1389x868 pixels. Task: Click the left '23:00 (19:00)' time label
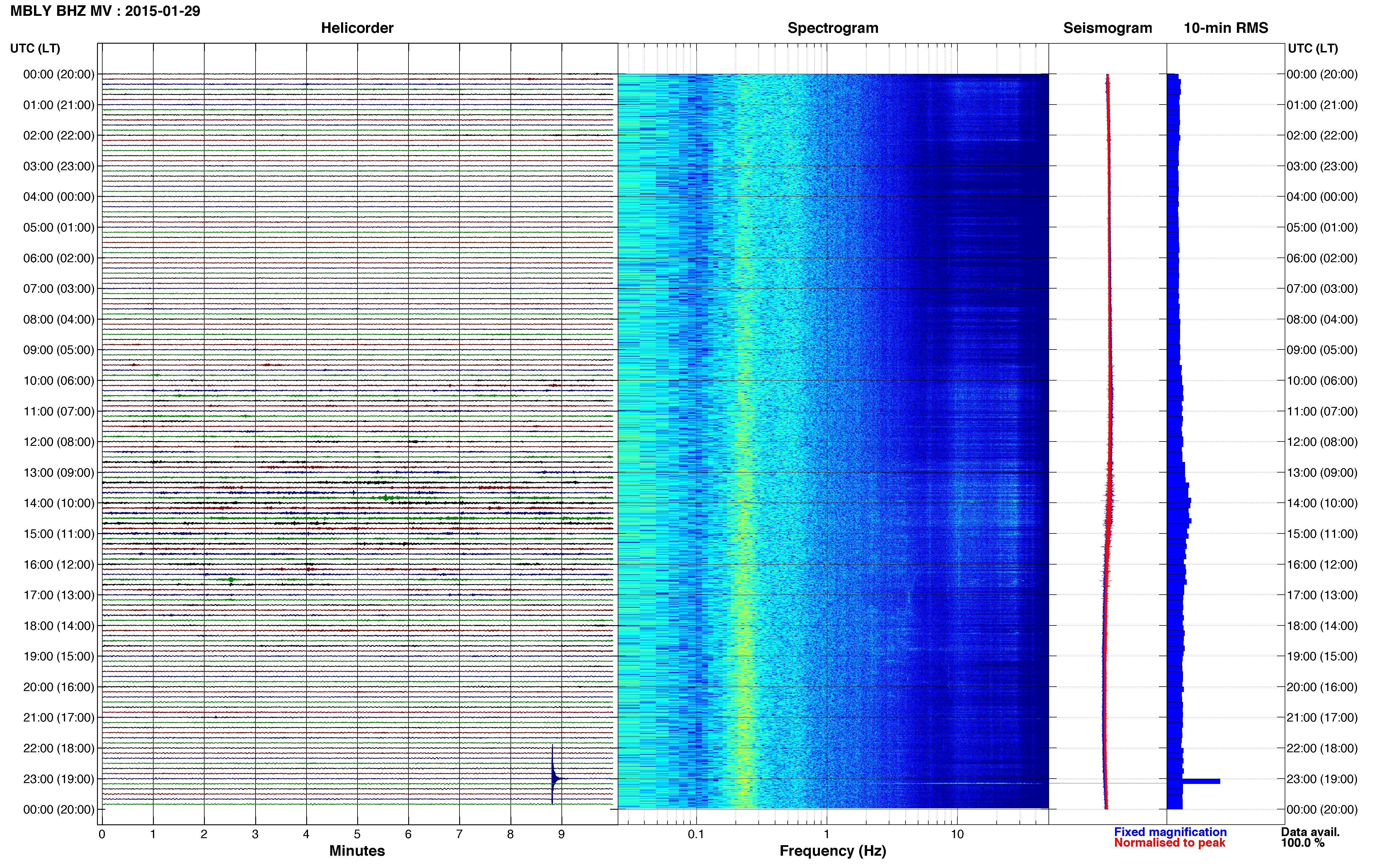[59, 779]
